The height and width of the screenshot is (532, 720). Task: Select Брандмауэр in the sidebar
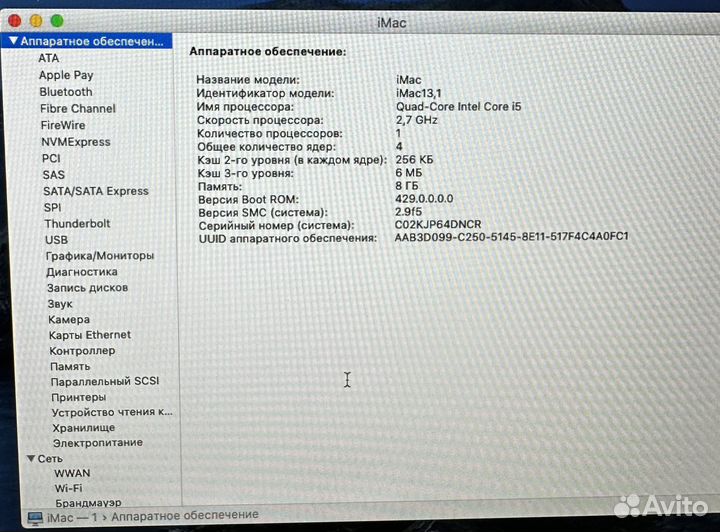tap(88, 503)
